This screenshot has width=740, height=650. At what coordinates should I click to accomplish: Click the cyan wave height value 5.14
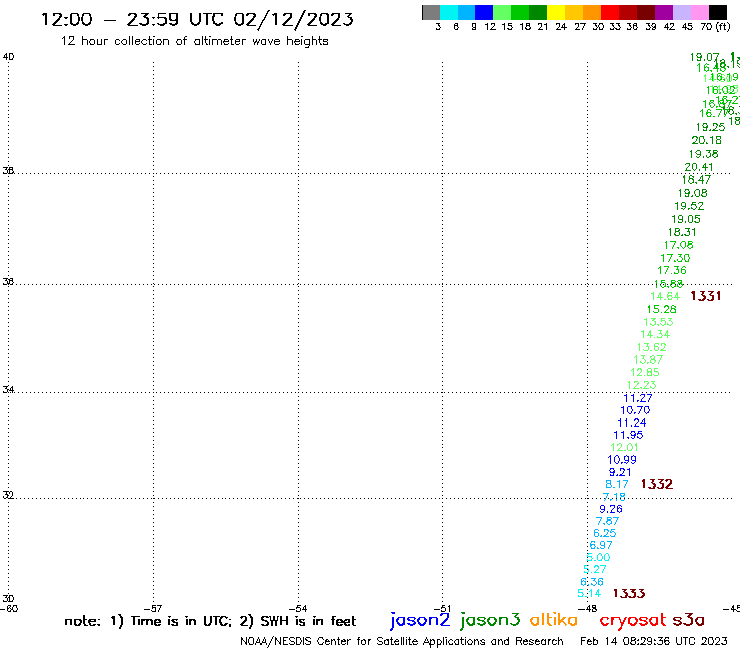(589, 593)
